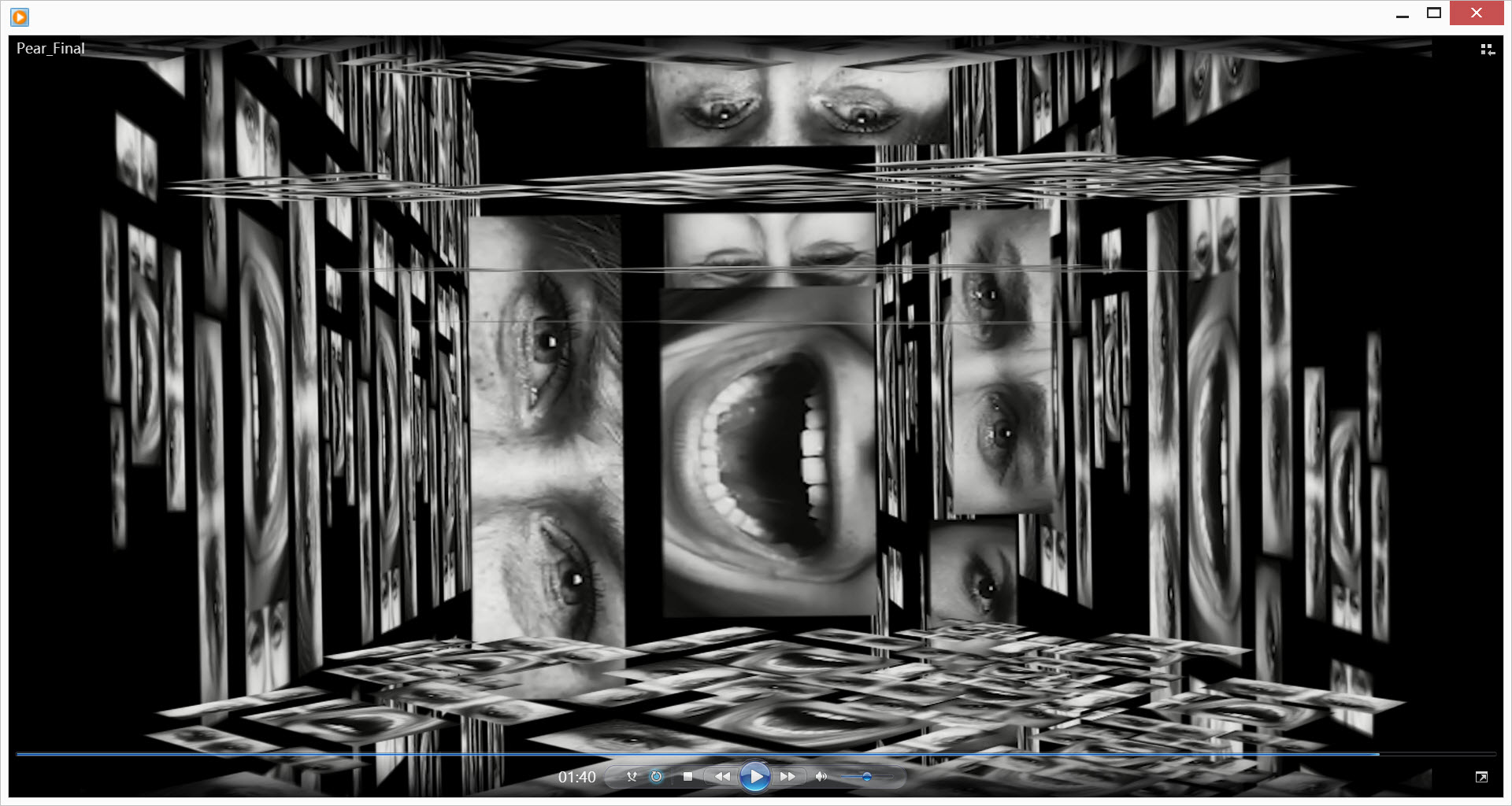Turn on shuffle playback

[x=632, y=777]
